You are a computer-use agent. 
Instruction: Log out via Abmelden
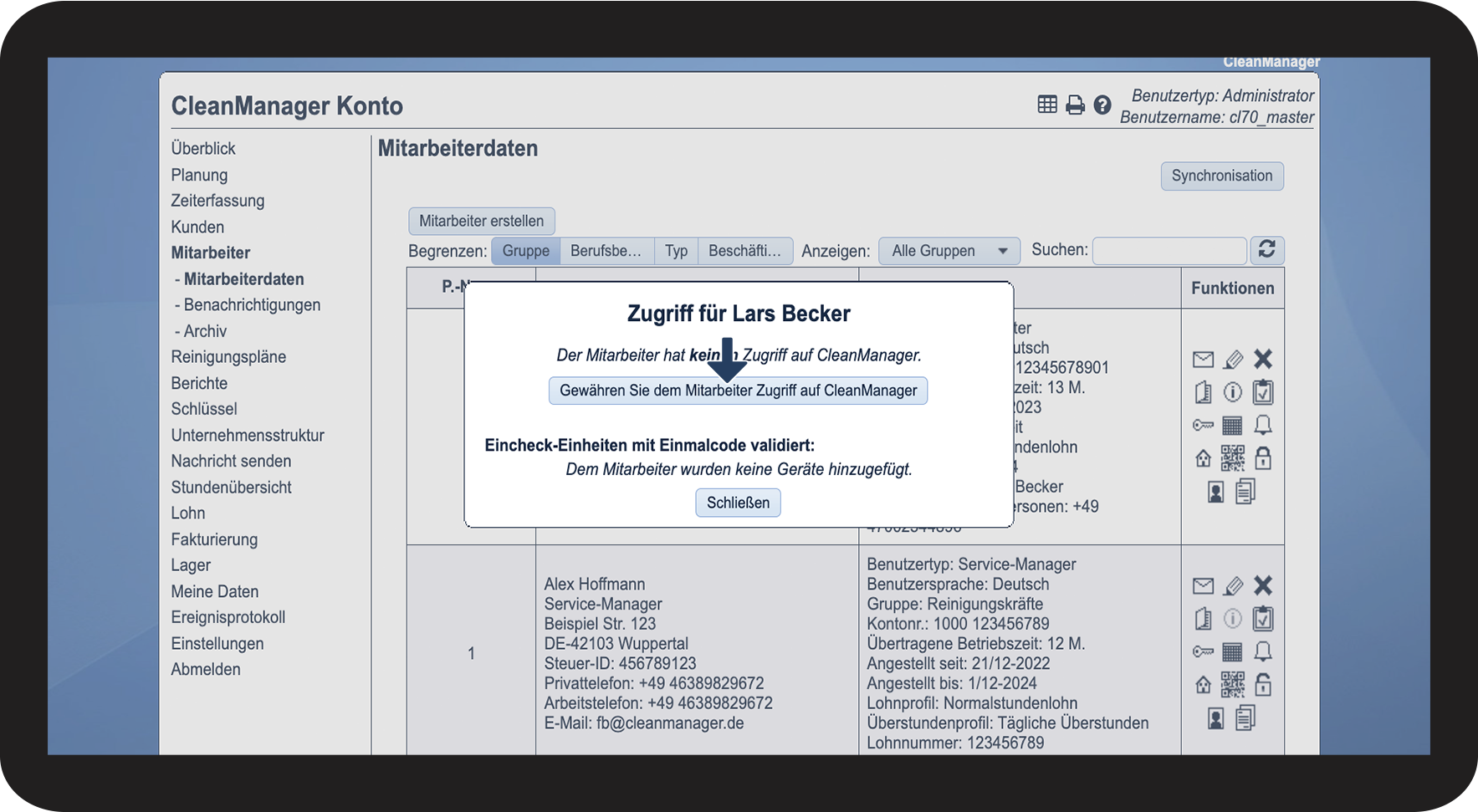click(206, 669)
